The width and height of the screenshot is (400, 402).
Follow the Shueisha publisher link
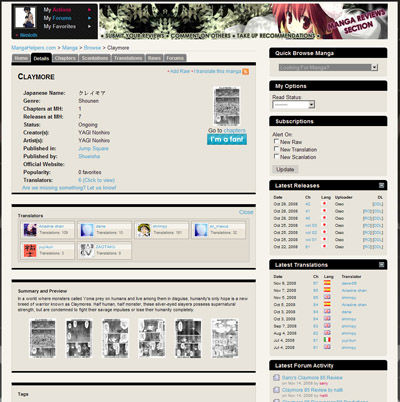(89, 156)
